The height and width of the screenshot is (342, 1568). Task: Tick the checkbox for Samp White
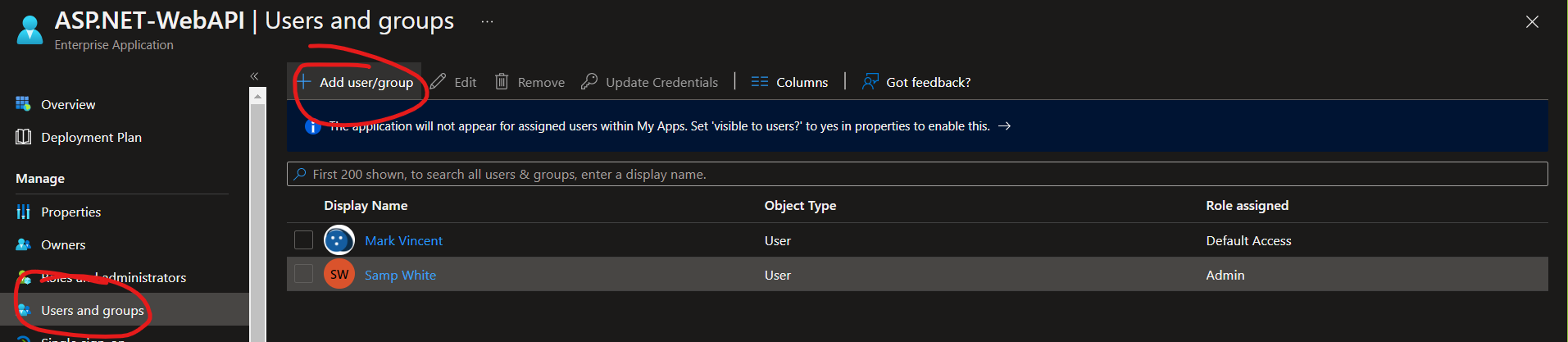click(303, 274)
